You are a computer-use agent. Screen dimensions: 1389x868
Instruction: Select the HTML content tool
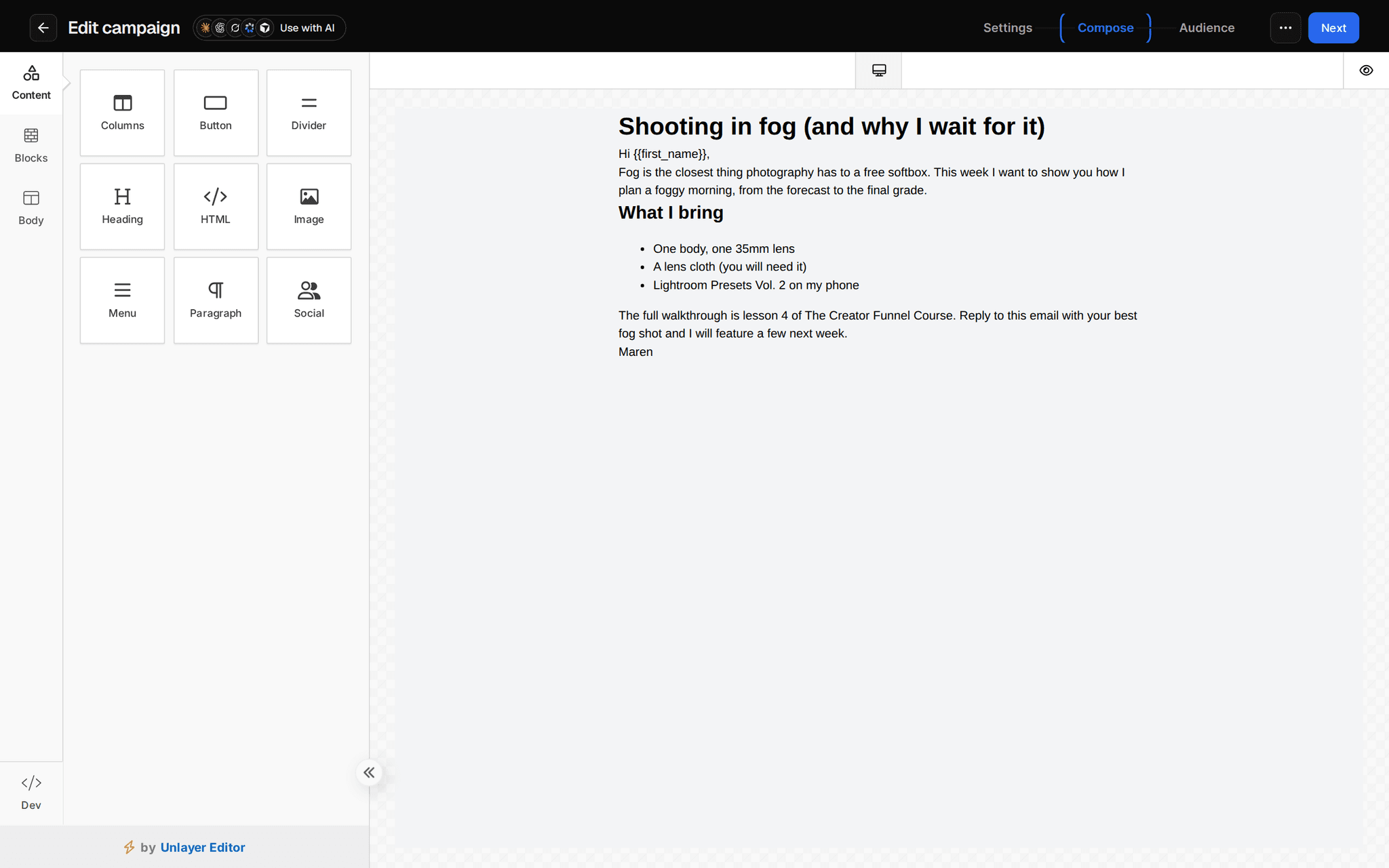pos(216,206)
